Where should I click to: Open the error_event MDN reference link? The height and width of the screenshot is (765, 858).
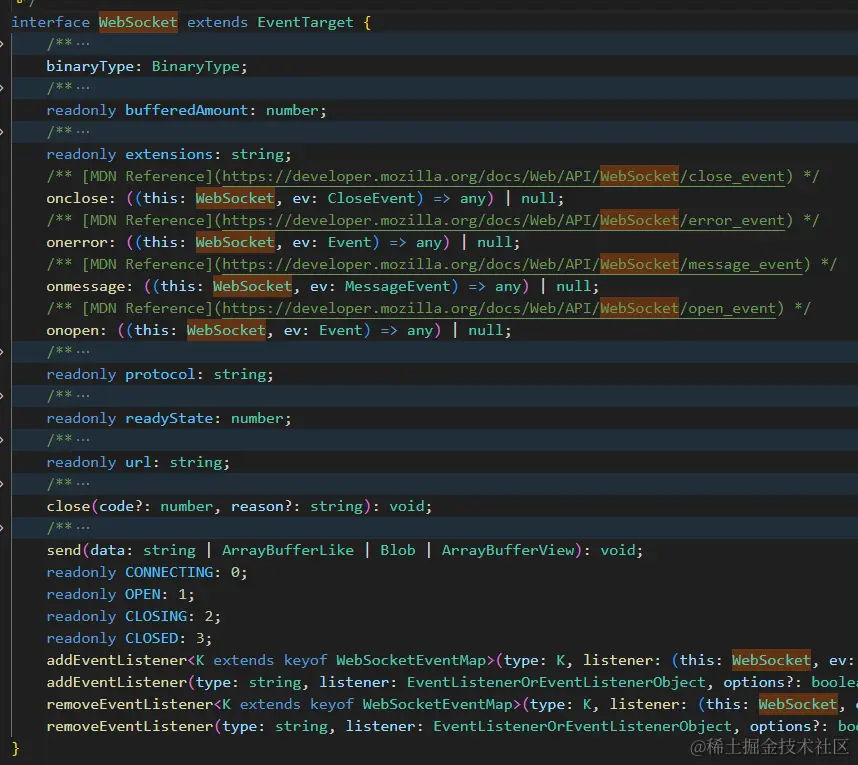[x=503, y=221]
